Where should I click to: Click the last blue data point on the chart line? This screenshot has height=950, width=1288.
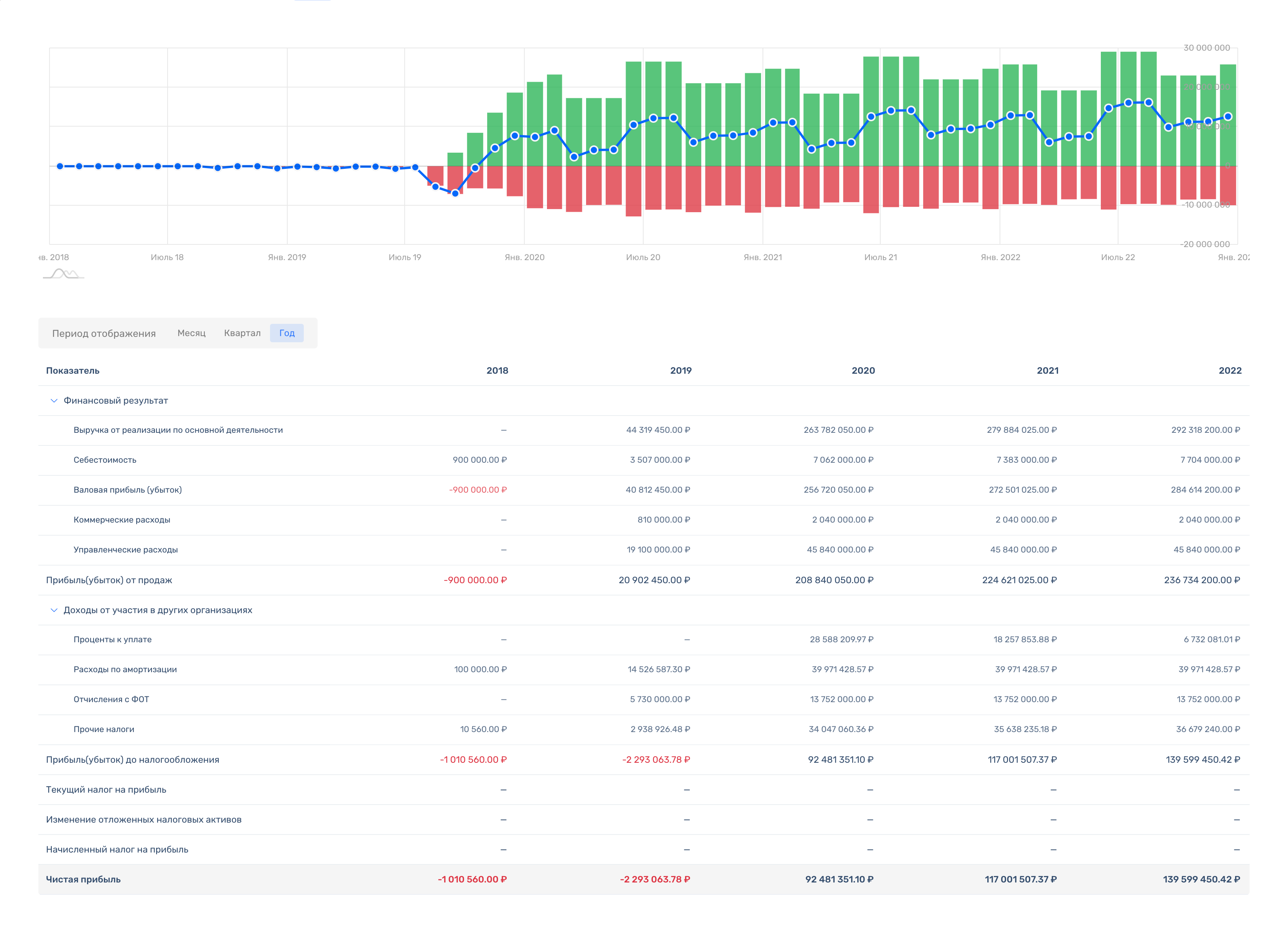pyautogui.click(x=1228, y=117)
